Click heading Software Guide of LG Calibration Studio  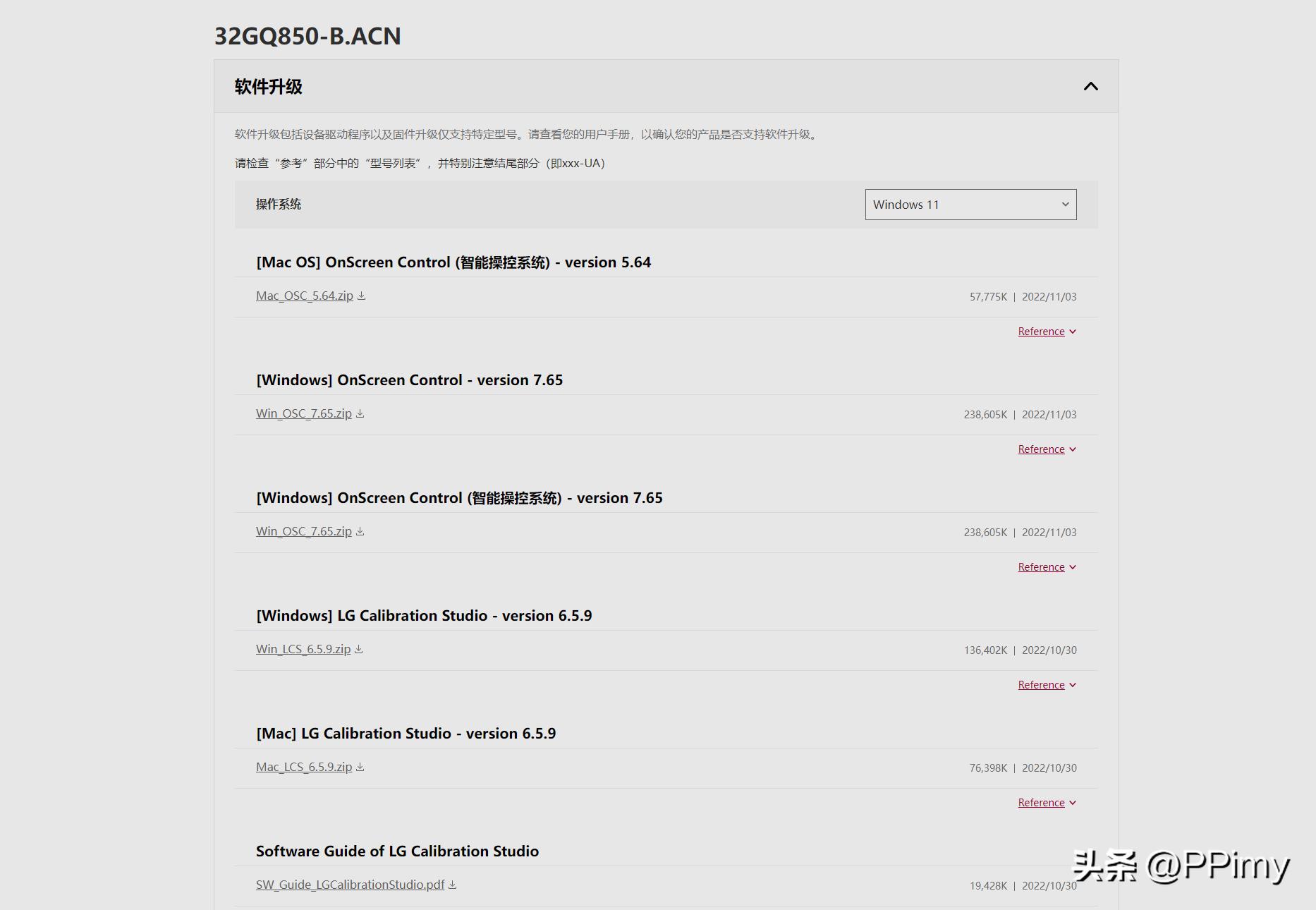pyautogui.click(x=398, y=851)
